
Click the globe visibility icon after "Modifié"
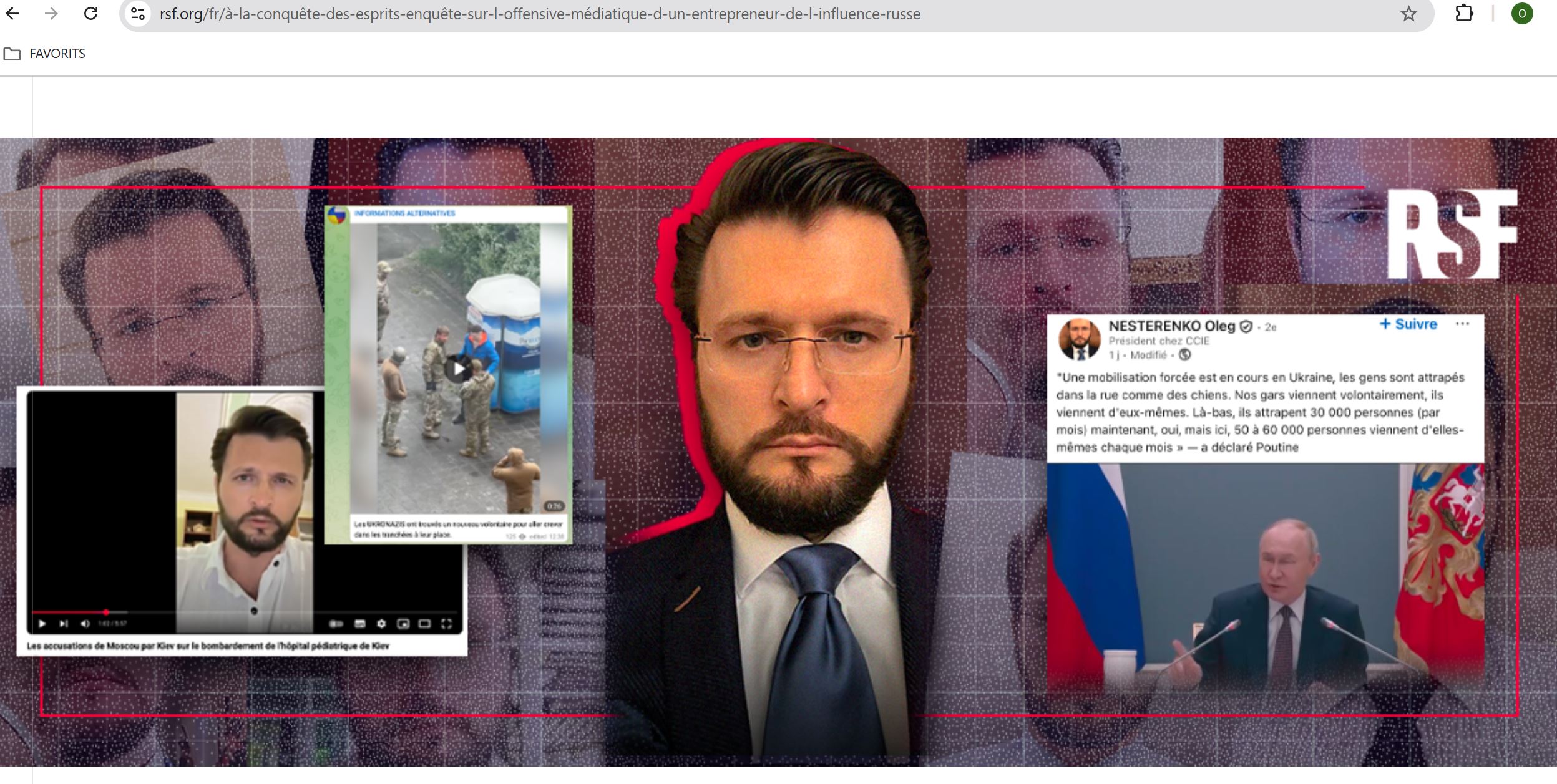[x=1184, y=355]
